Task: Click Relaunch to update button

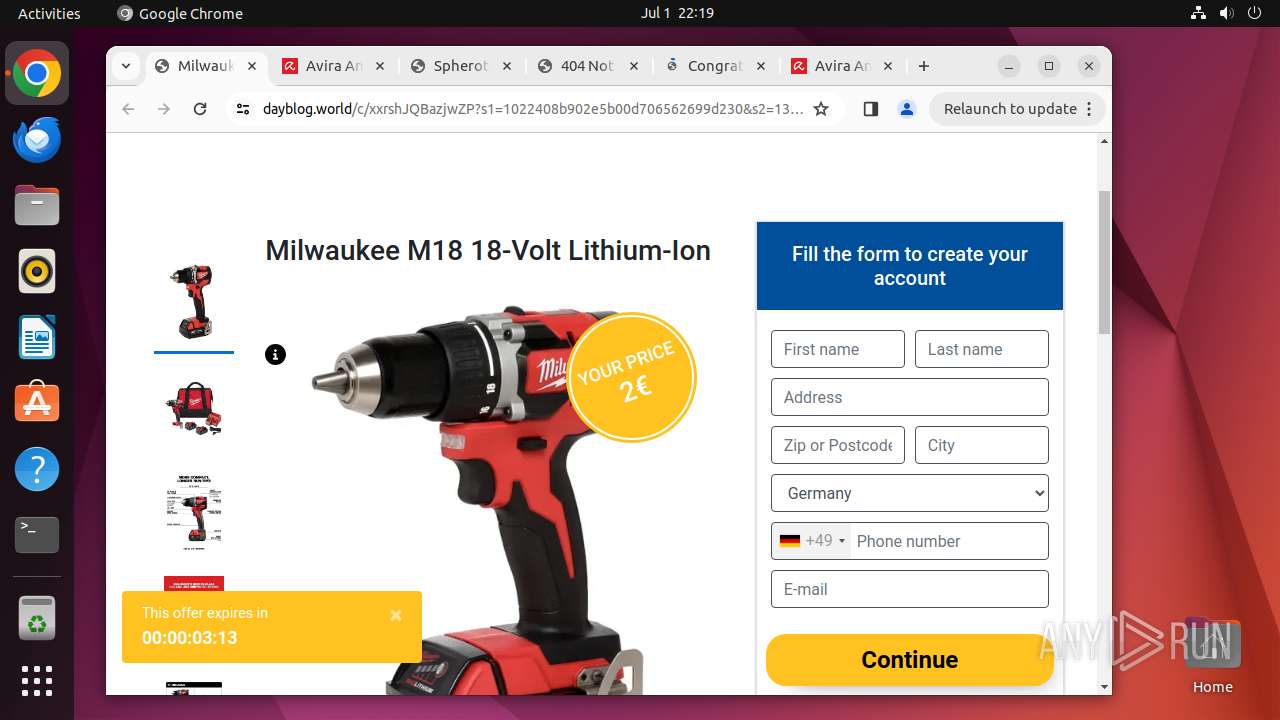Action: tap(1017, 109)
